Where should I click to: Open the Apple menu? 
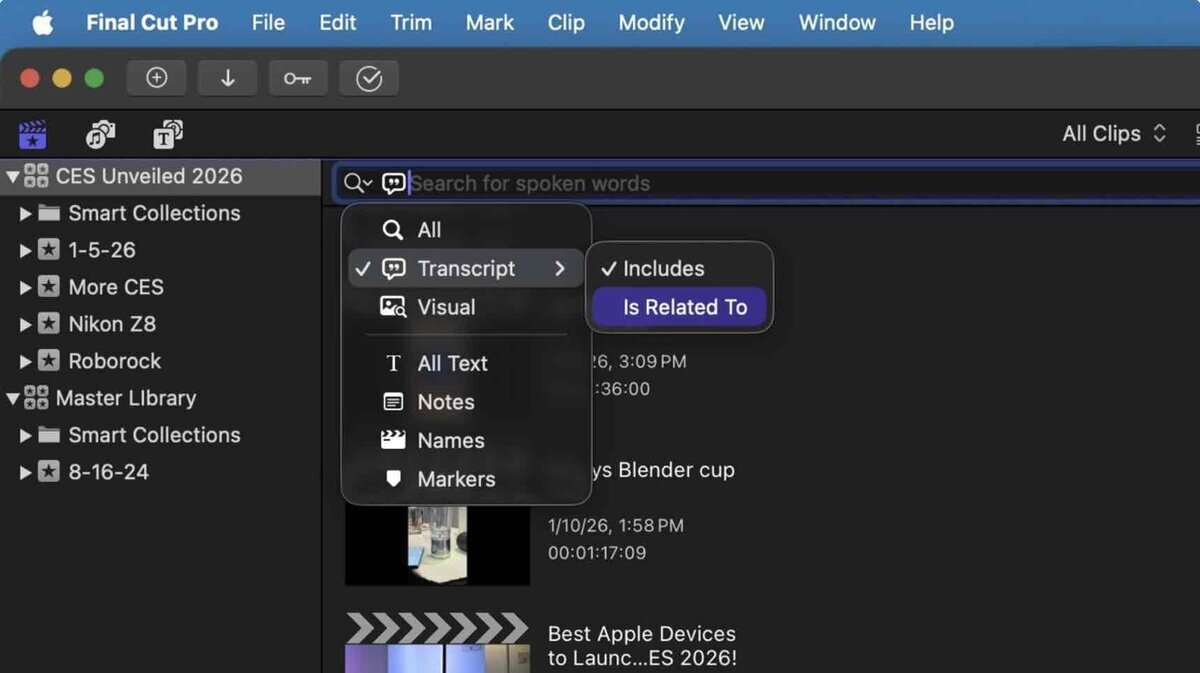42,23
